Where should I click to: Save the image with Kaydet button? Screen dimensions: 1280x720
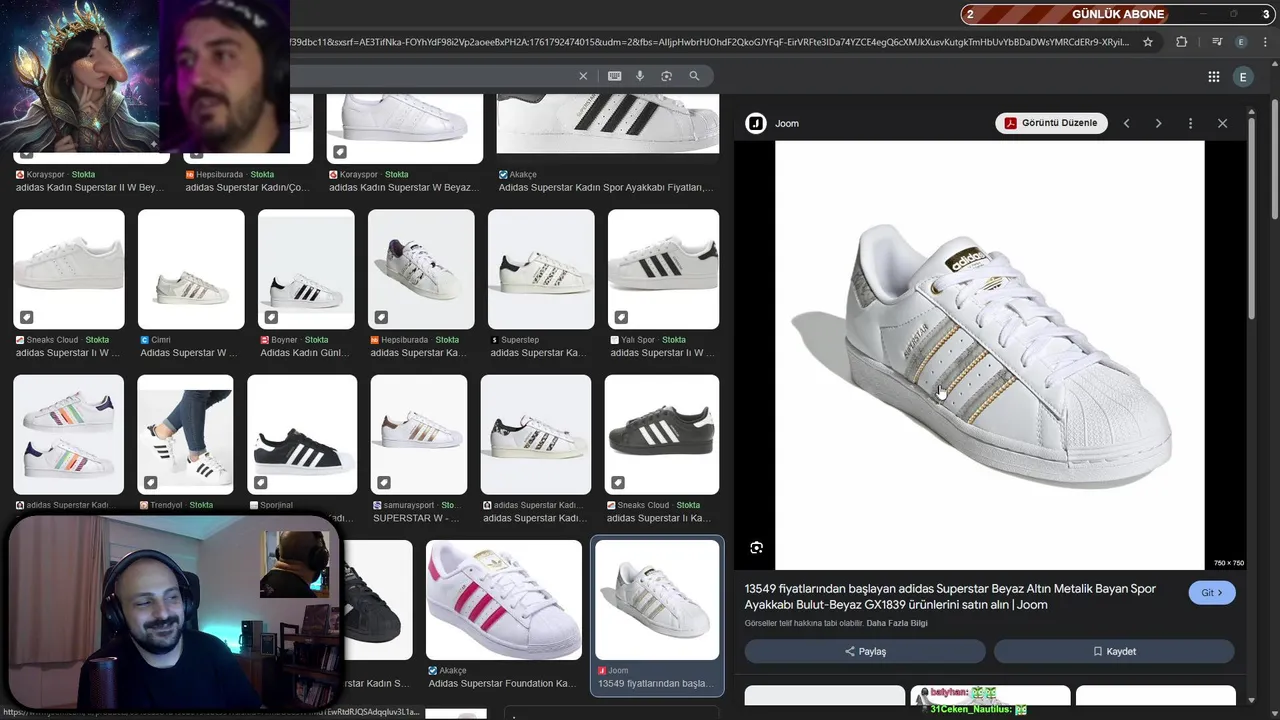tap(1114, 651)
